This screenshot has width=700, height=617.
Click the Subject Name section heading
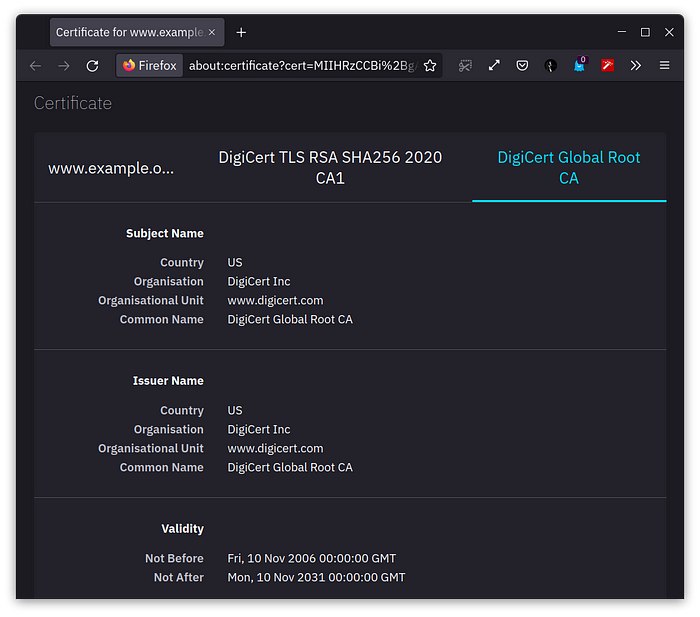point(165,233)
